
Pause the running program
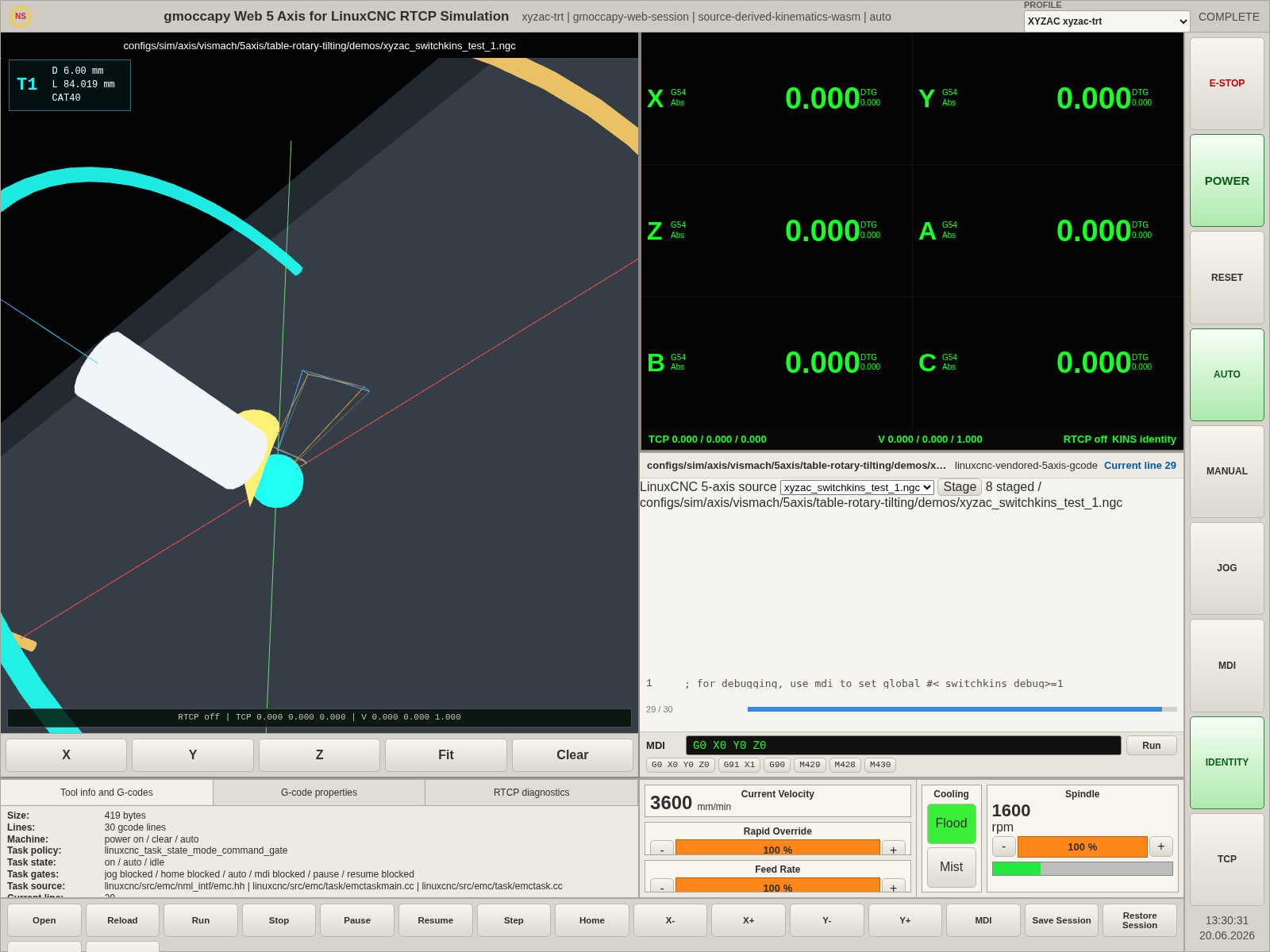[x=357, y=920]
